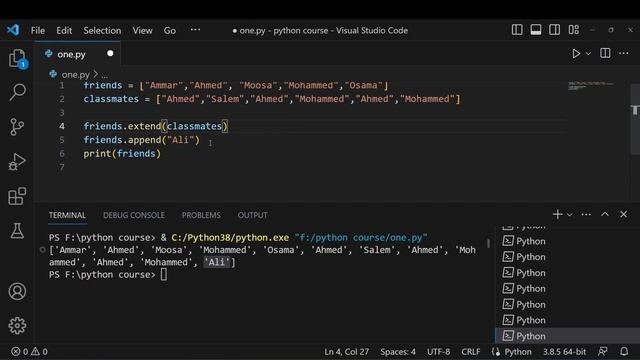640x360 pixels.
Task: Click the terminal output scrollbar
Action: point(488,243)
